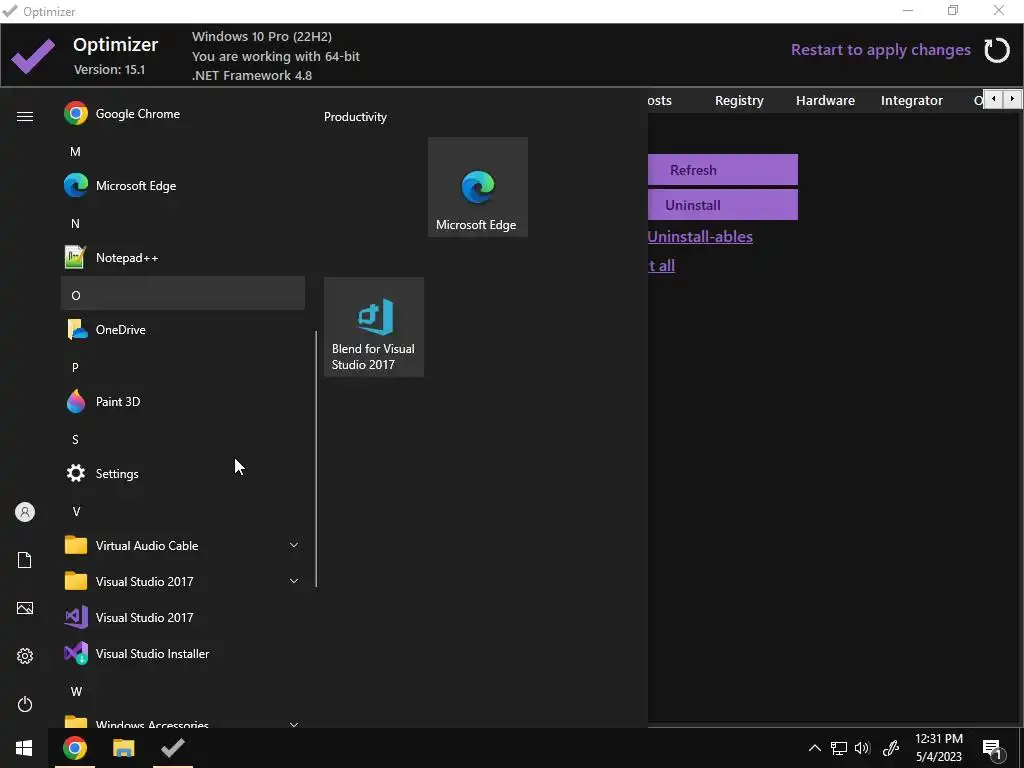This screenshot has height=768, width=1024.
Task: Click the network icon in system tray
Action: (x=839, y=748)
